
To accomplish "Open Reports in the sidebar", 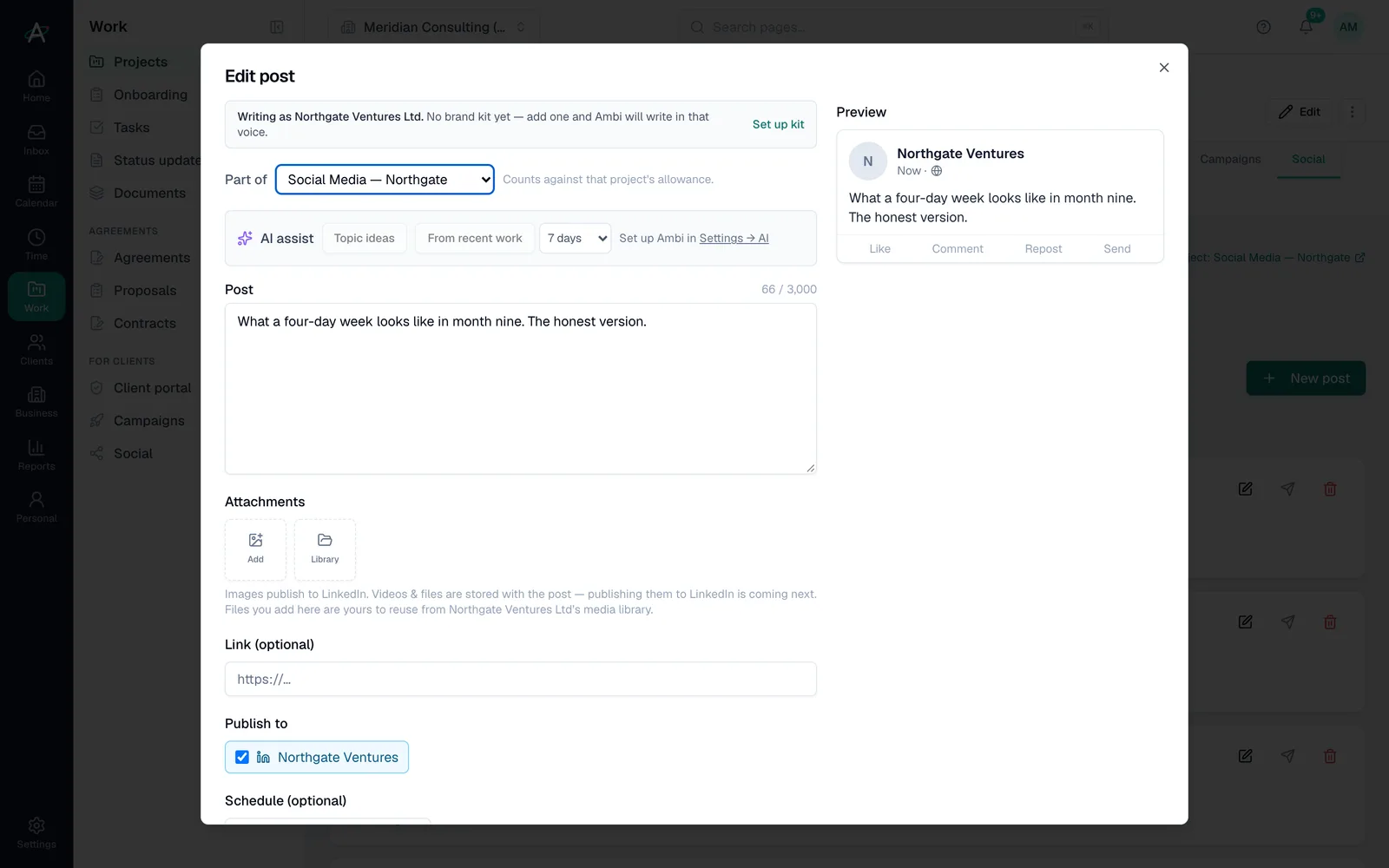I will 36,454.
